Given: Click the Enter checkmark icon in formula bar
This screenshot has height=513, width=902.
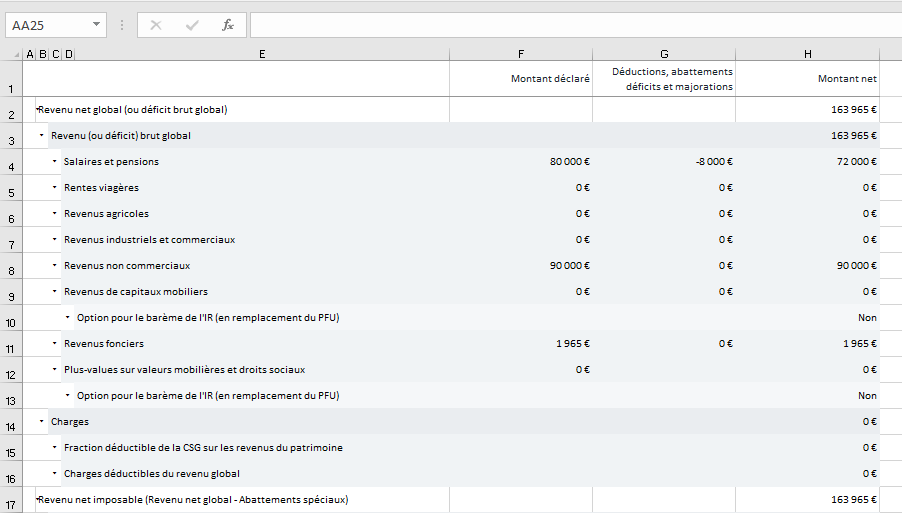Looking at the screenshot, I should point(192,25).
